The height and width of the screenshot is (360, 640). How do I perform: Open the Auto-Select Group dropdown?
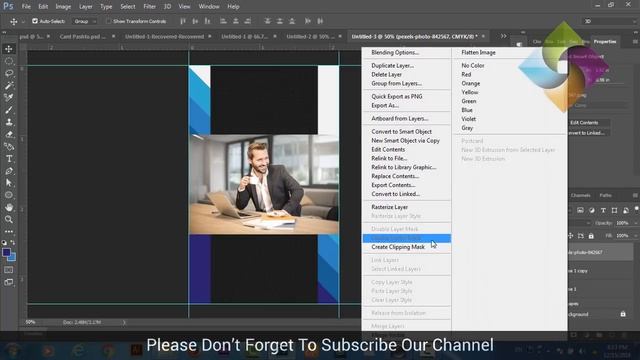(84, 21)
